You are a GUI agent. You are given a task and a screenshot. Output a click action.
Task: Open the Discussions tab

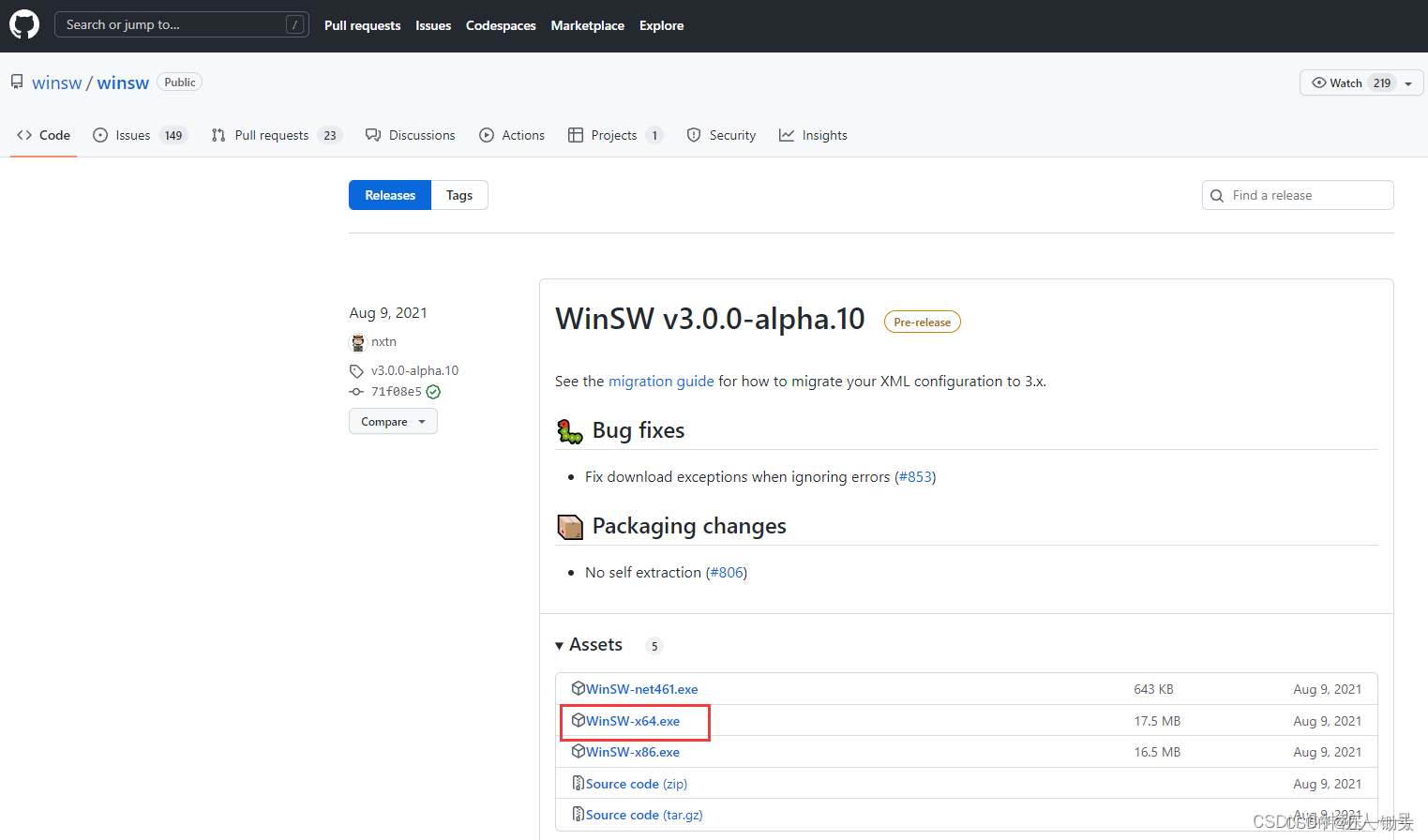[411, 135]
